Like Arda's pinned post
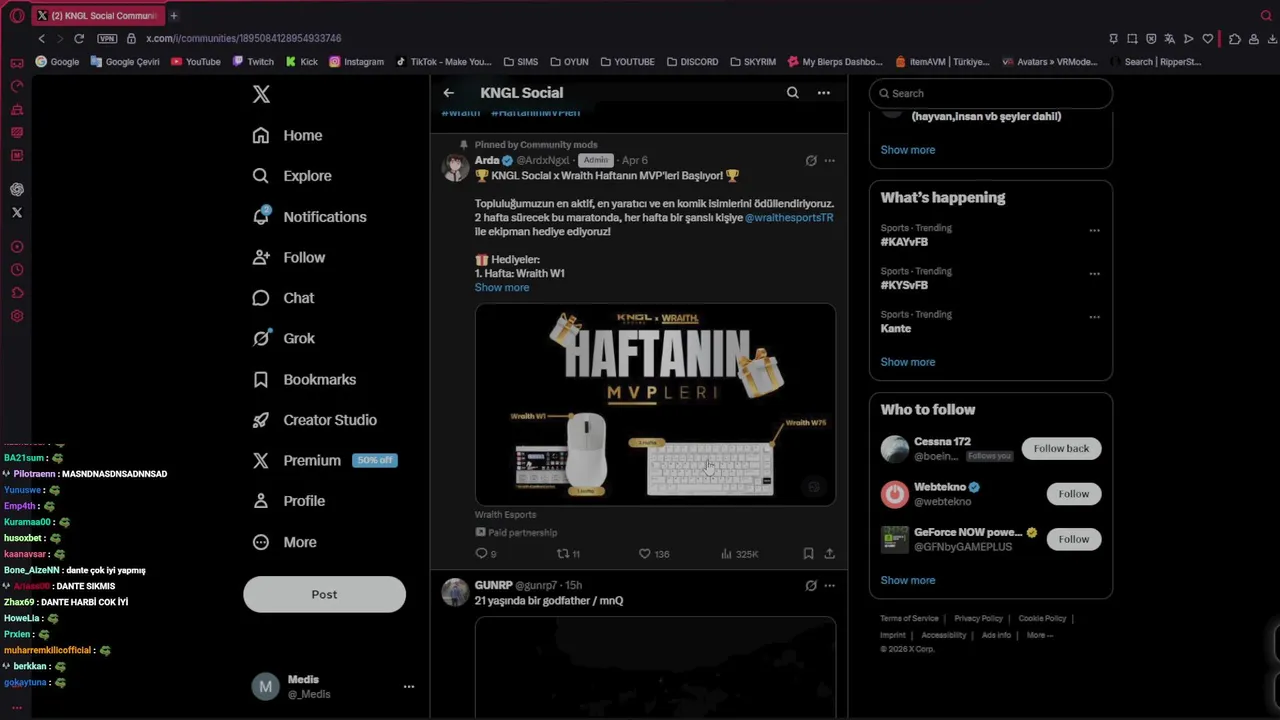The image size is (1280, 720). coord(654,554)
